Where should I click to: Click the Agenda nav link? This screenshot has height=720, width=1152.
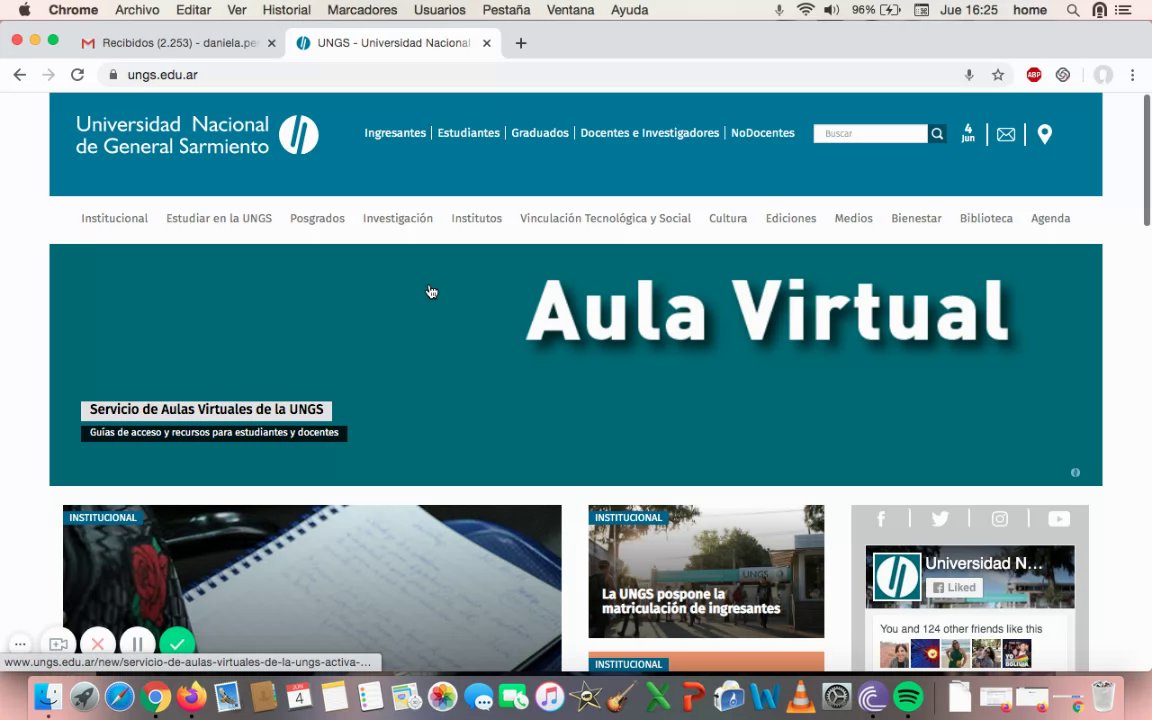1051,218
